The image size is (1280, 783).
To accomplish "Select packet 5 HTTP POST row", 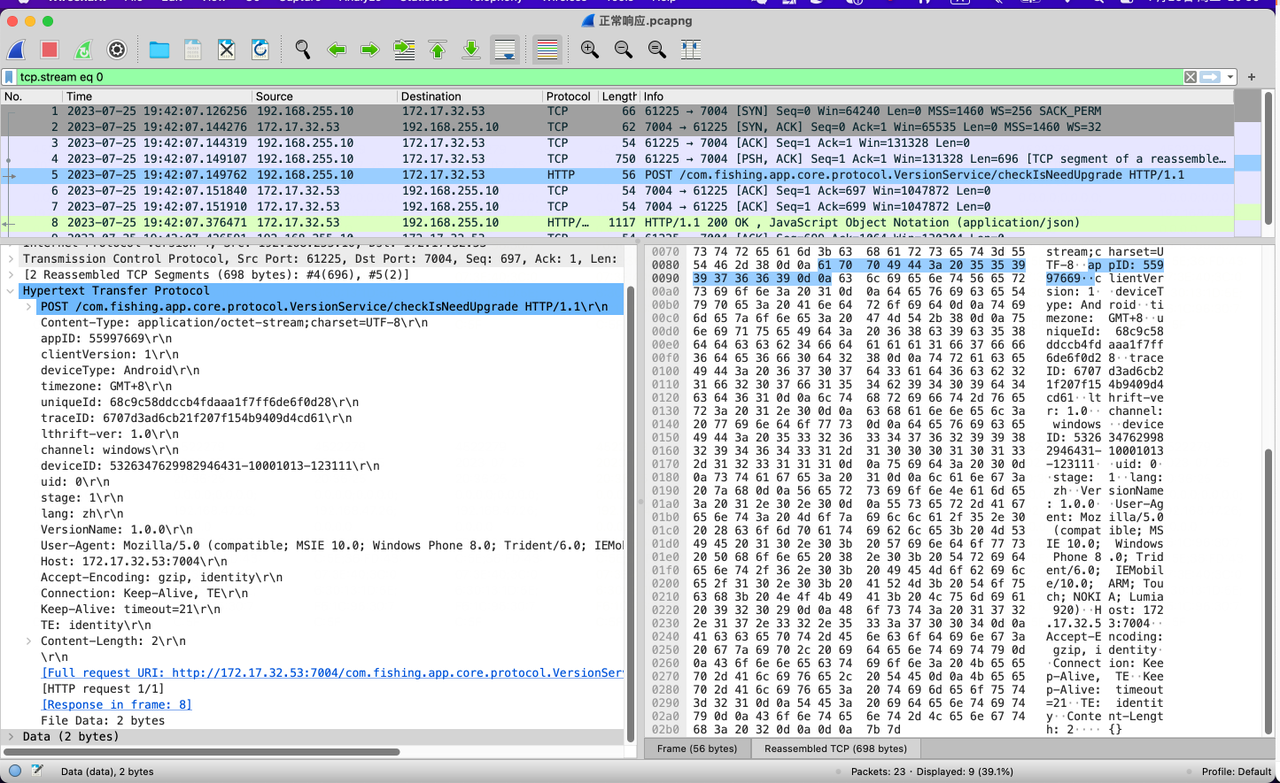I will [x=617, y=175].
